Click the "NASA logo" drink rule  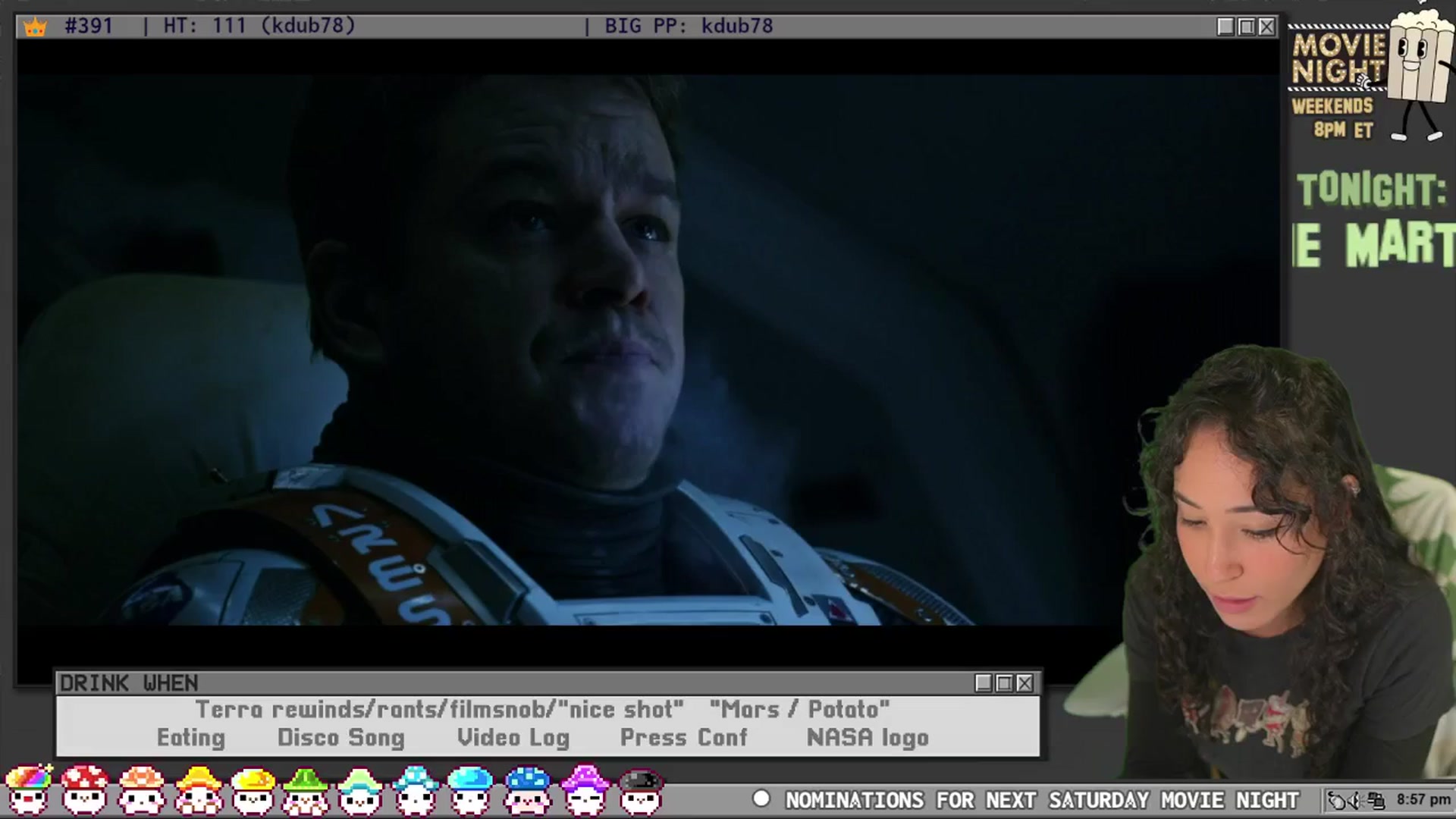click(868, 738)
